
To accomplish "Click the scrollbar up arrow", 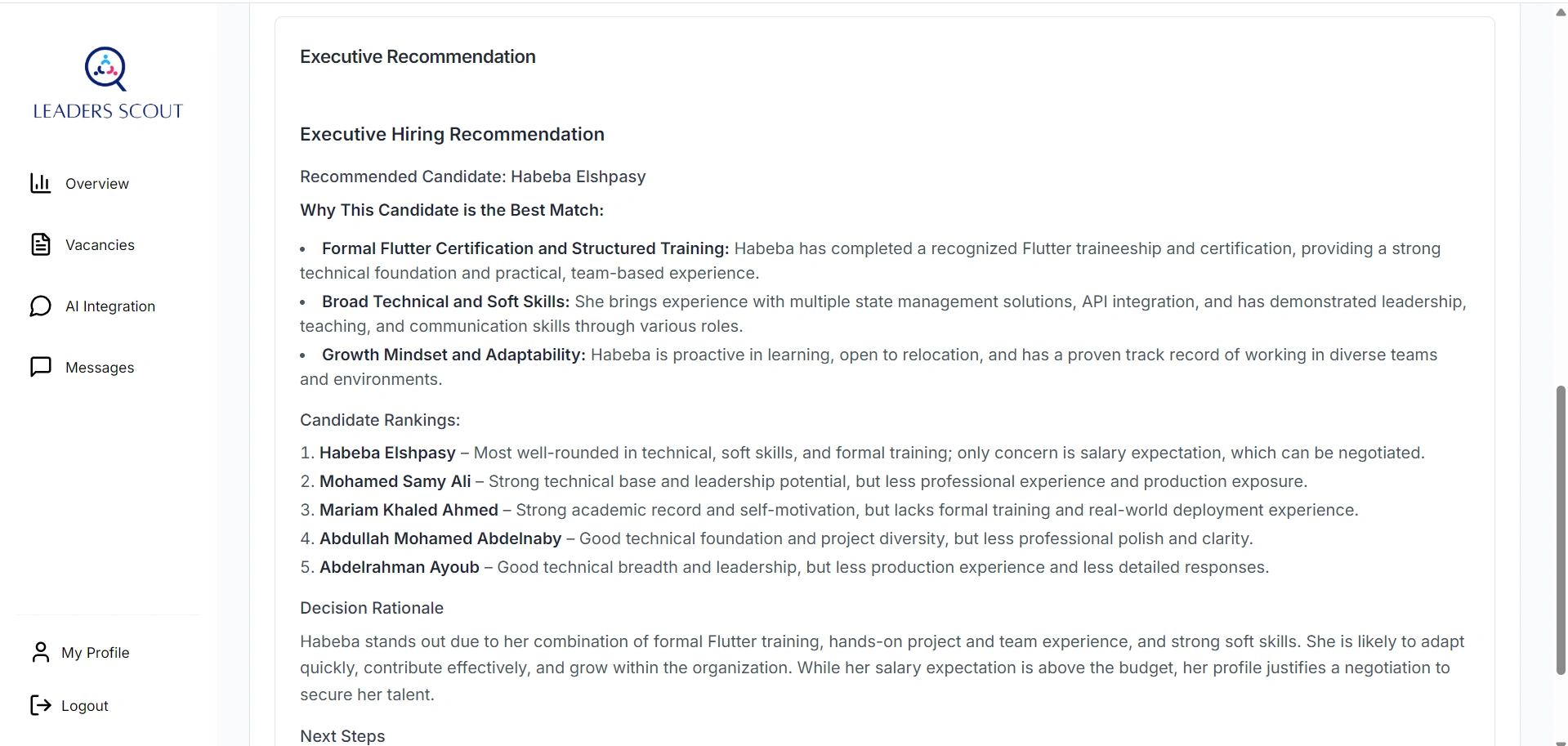I will [1561, 11].
